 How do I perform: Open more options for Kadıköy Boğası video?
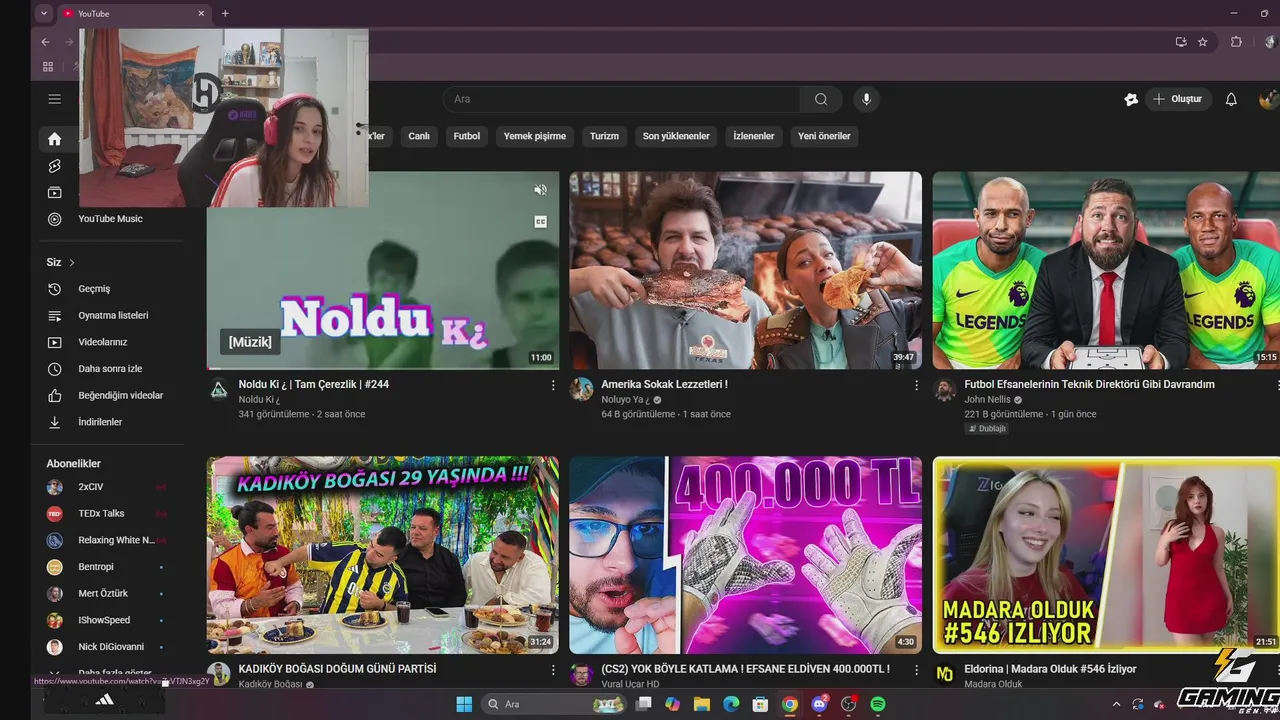(553, 670)
